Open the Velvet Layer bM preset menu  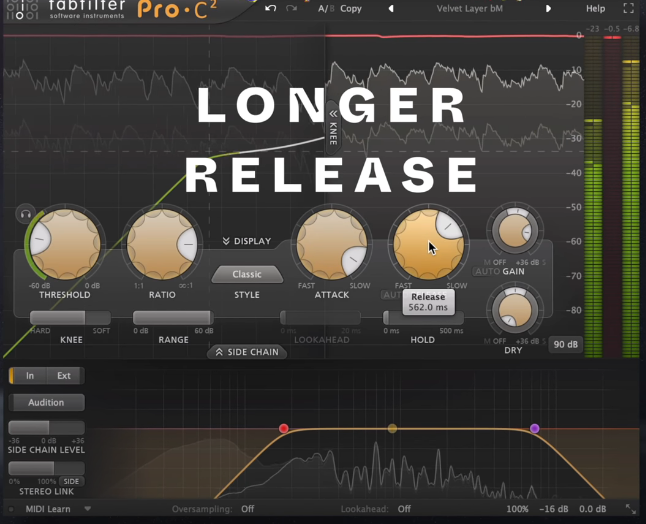469,9
